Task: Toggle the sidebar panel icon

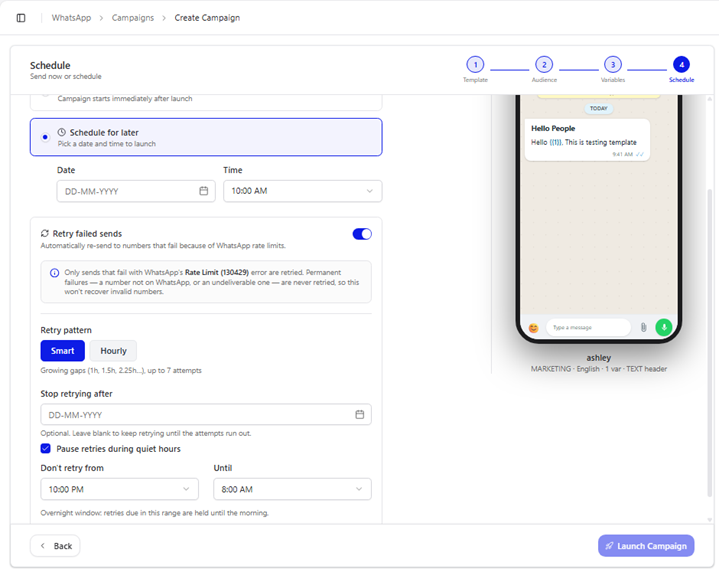Action: [21, 18]
